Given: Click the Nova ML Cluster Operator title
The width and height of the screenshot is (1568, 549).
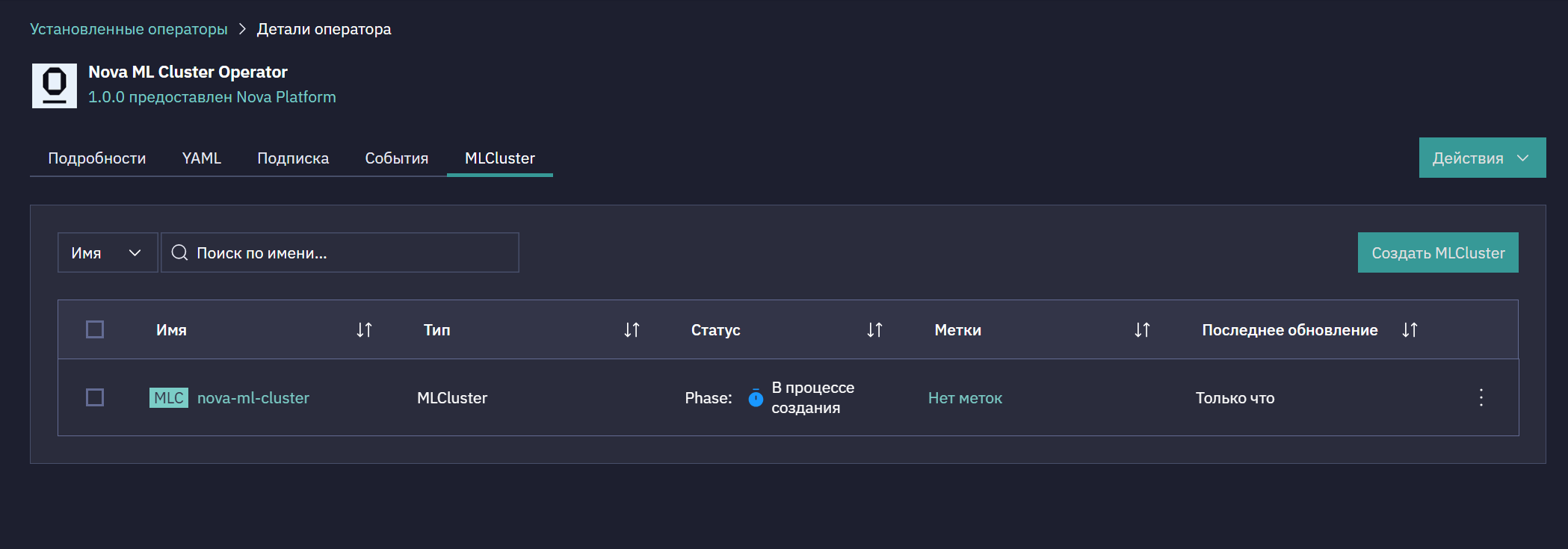Looking at the screenshot, I should tap(188, 72).
